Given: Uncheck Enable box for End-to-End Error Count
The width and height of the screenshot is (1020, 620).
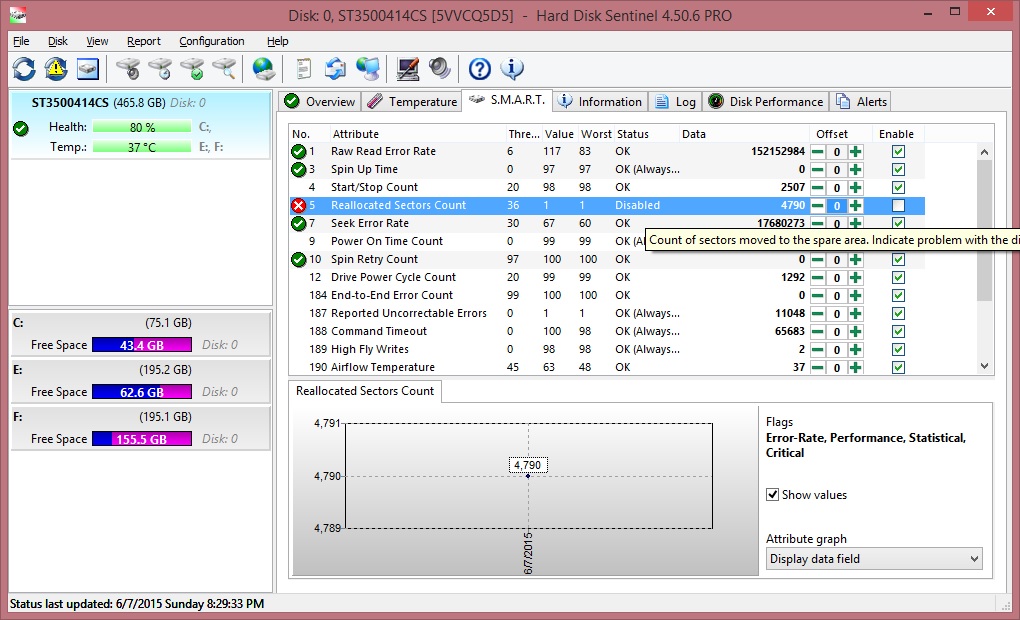Looking at the screenshot, I should click(x=898, y=296).
